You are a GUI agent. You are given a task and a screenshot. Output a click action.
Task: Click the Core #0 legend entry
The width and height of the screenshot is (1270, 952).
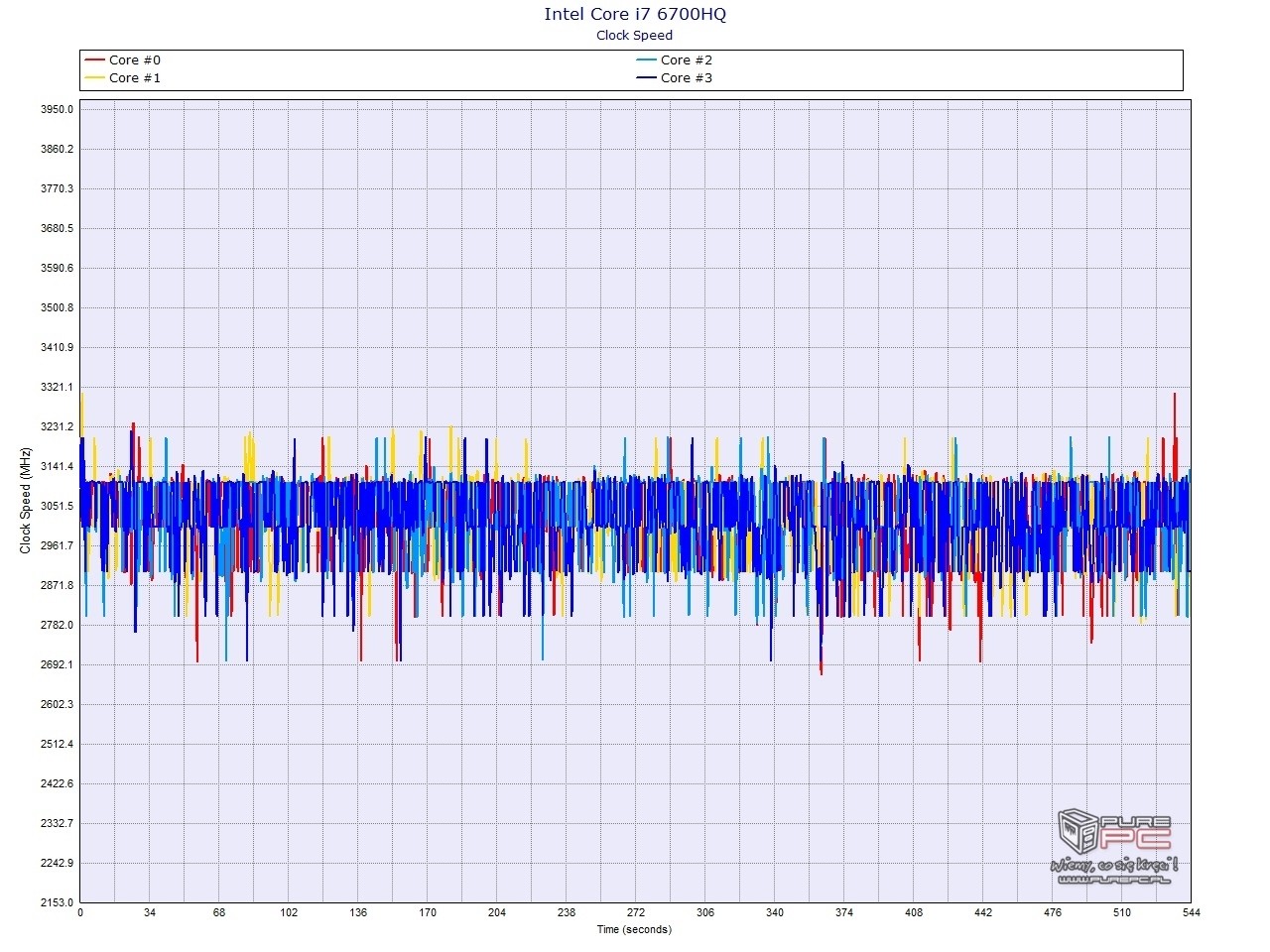coord(124,60)
